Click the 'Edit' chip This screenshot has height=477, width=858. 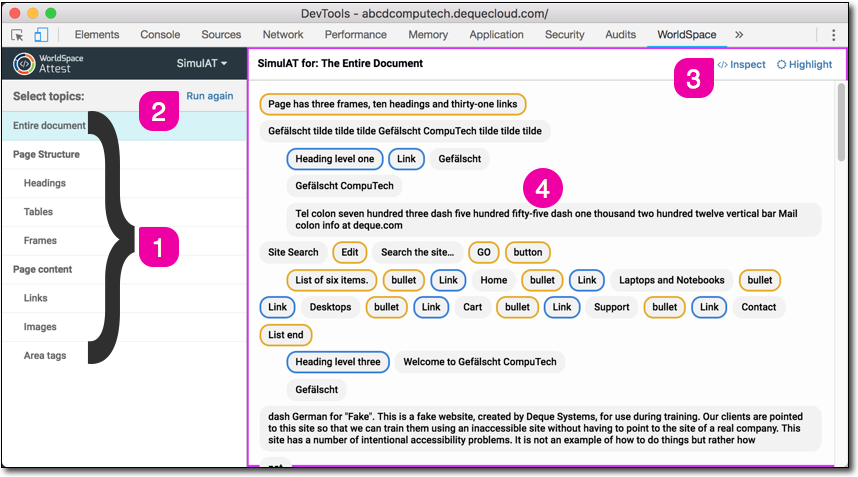350,252
